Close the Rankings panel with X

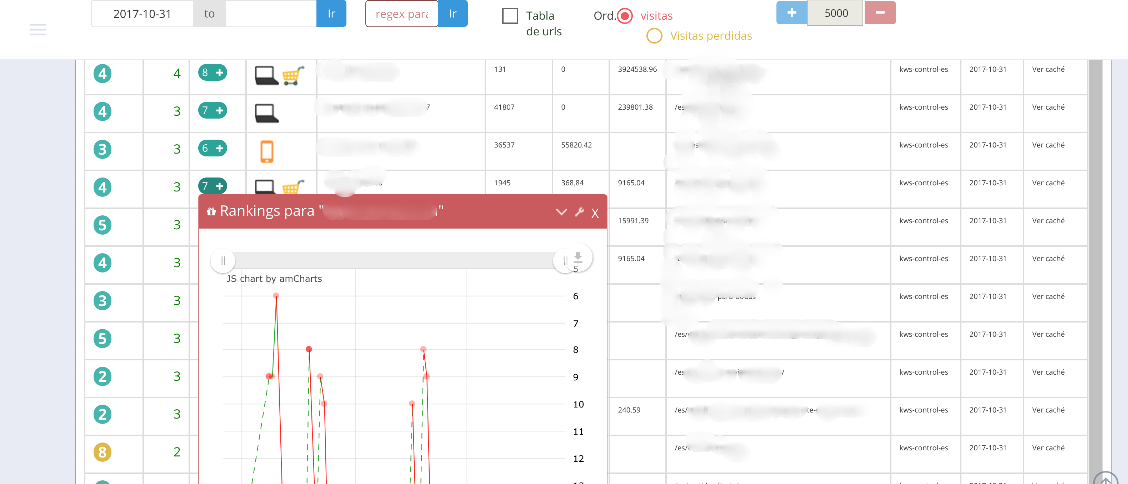tap(595, 213)
